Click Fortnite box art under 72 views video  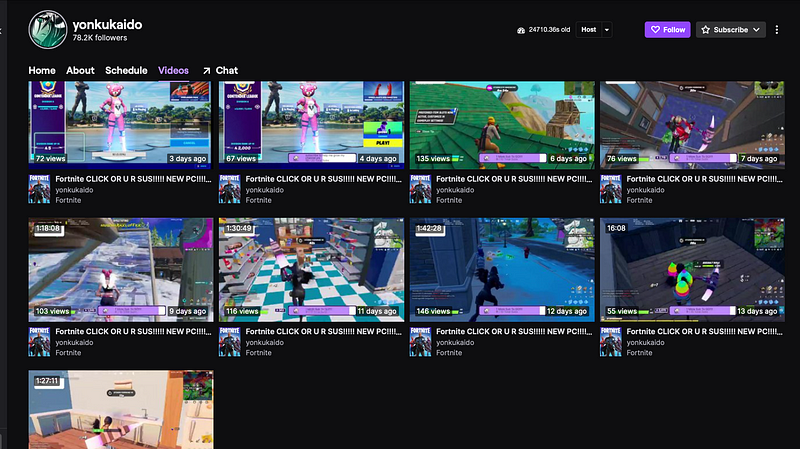[39, 189]
